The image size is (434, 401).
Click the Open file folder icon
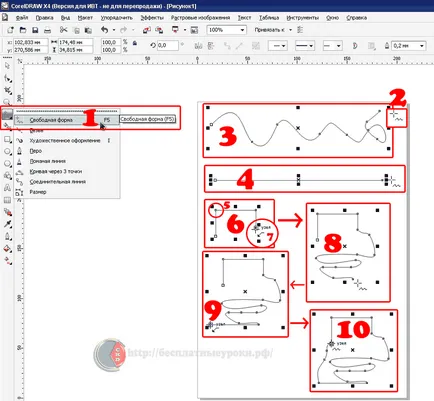[x=23, y=30]
